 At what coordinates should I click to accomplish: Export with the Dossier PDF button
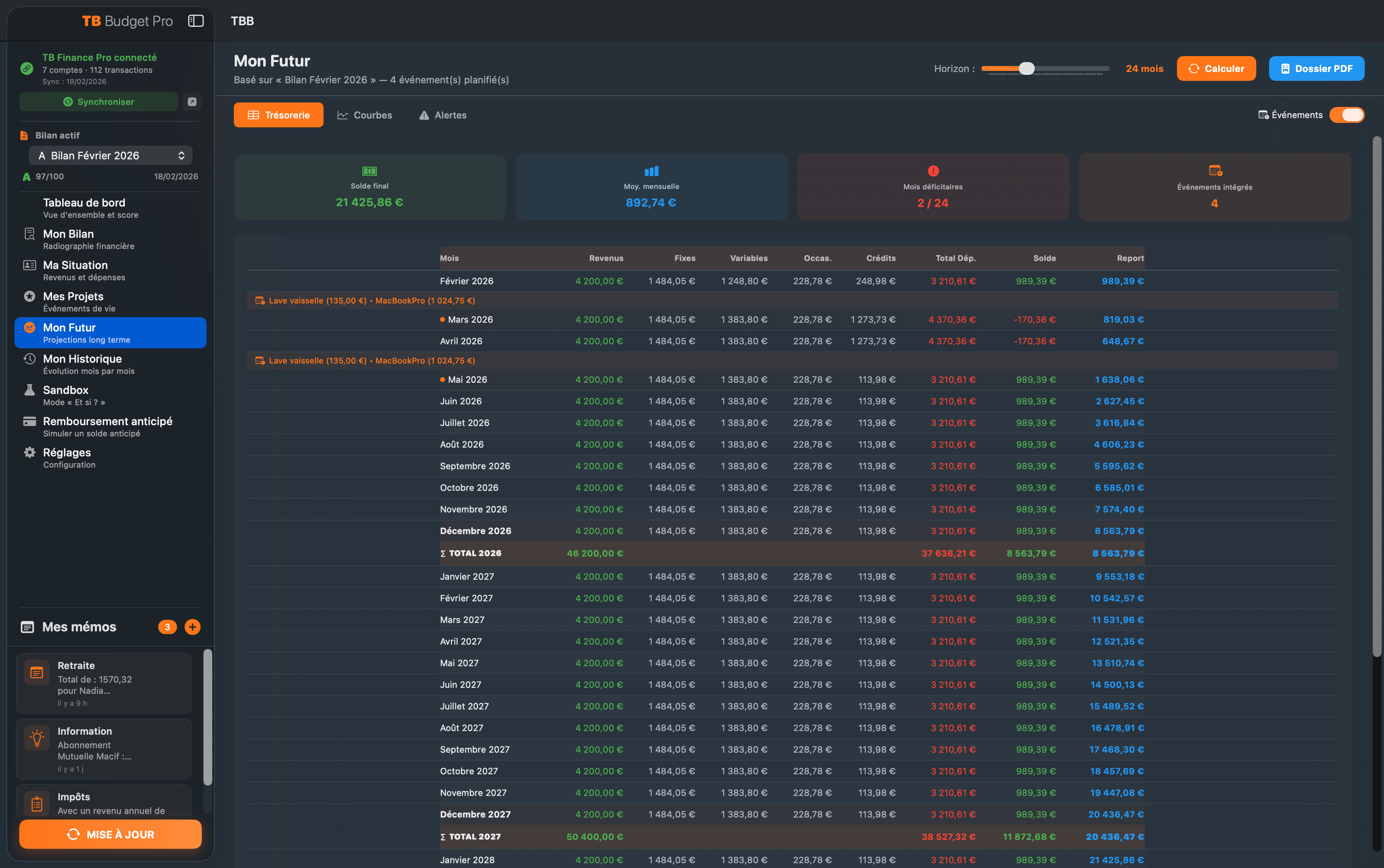point(1316,69)
